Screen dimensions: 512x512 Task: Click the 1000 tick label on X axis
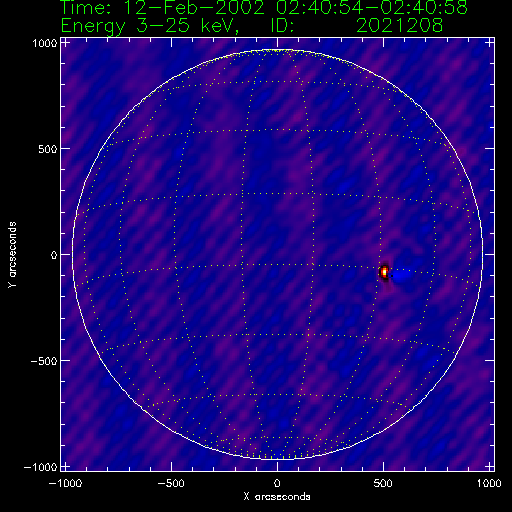tap(489, 483)
